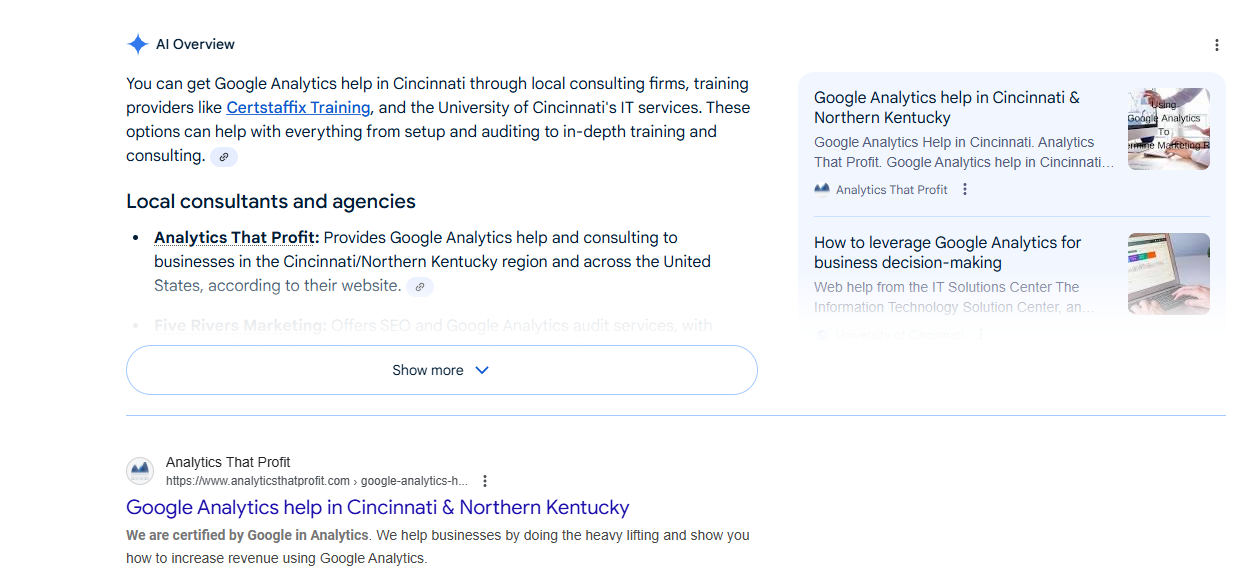Click thumbnail image of the first source card

click(1168, 129)
